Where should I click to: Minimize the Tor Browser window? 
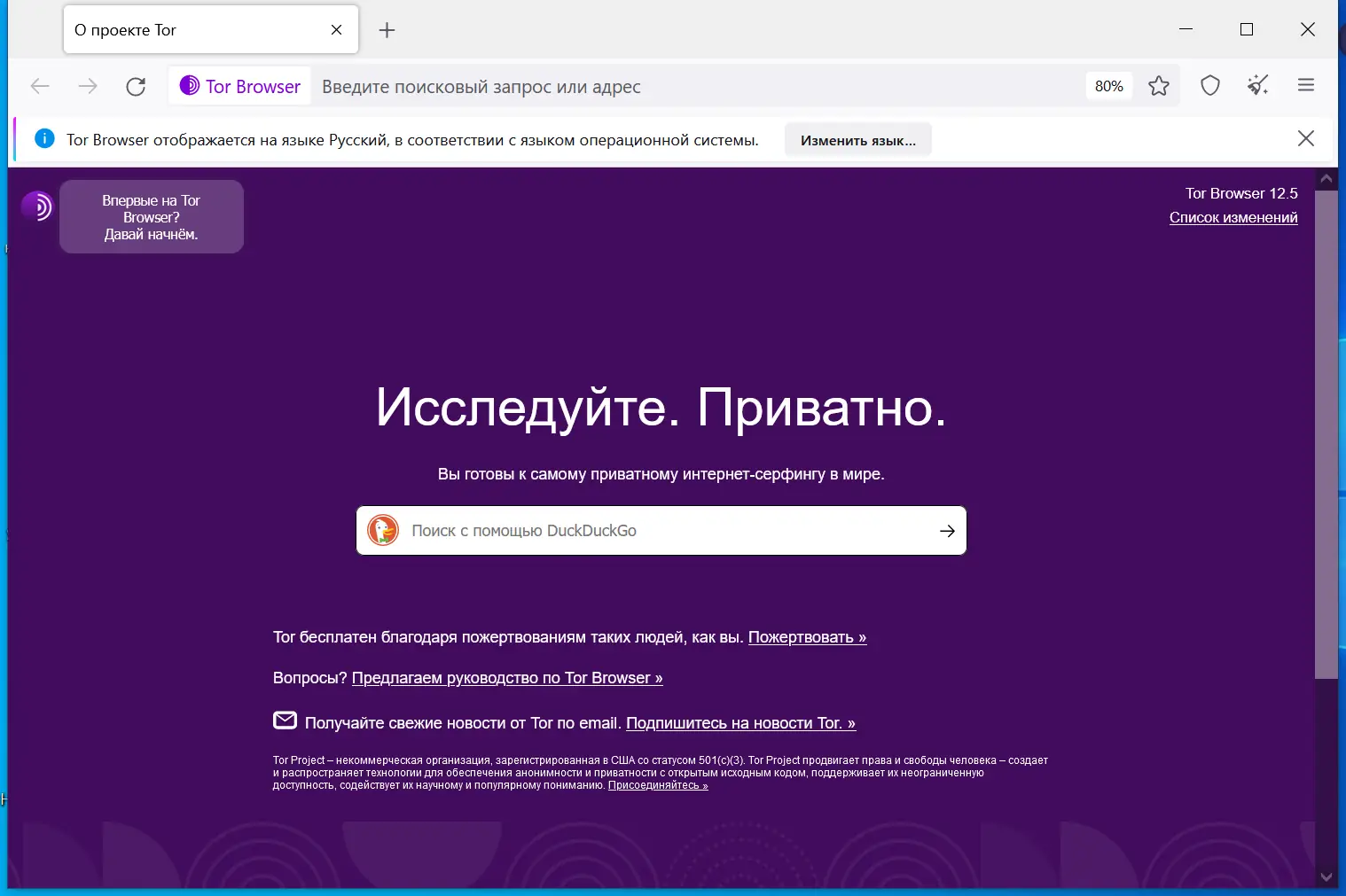1186,29
